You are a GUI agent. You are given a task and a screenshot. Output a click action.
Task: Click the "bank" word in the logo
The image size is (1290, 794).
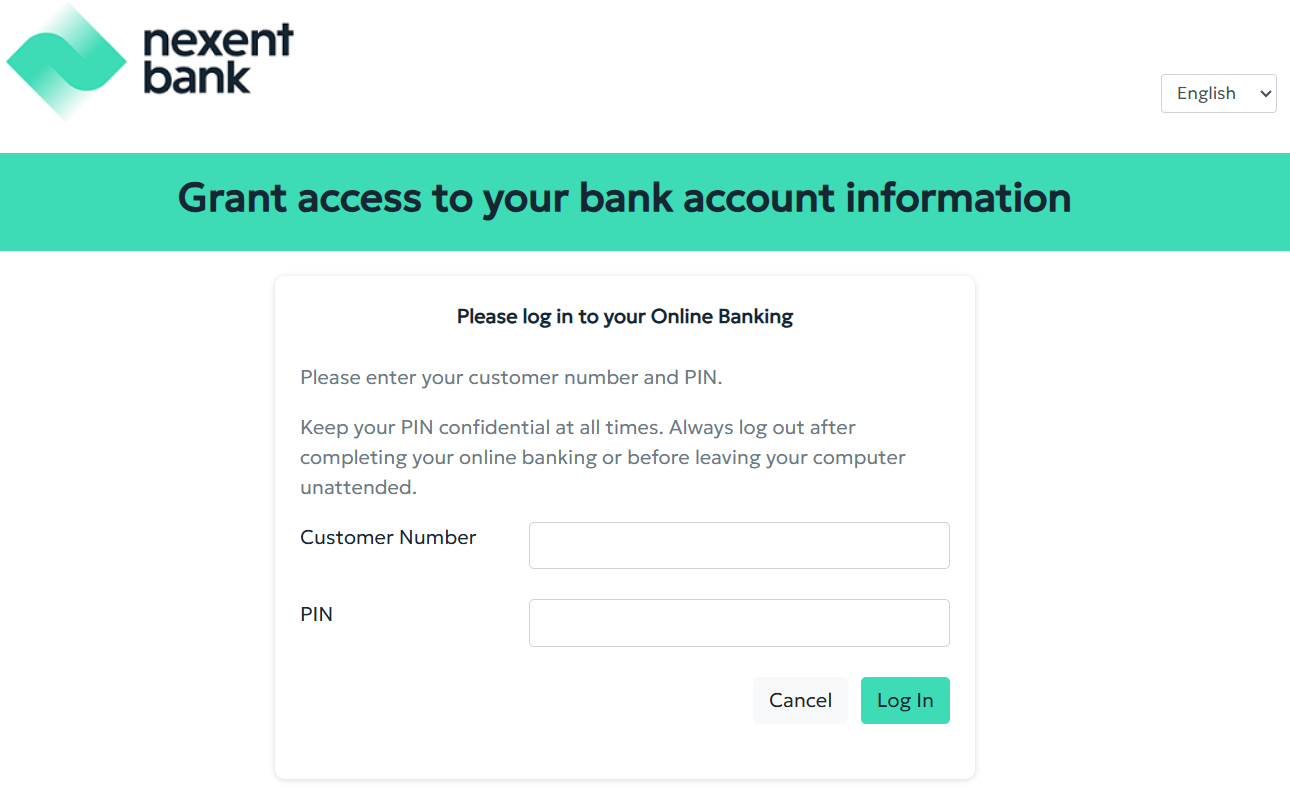(196, 78)
